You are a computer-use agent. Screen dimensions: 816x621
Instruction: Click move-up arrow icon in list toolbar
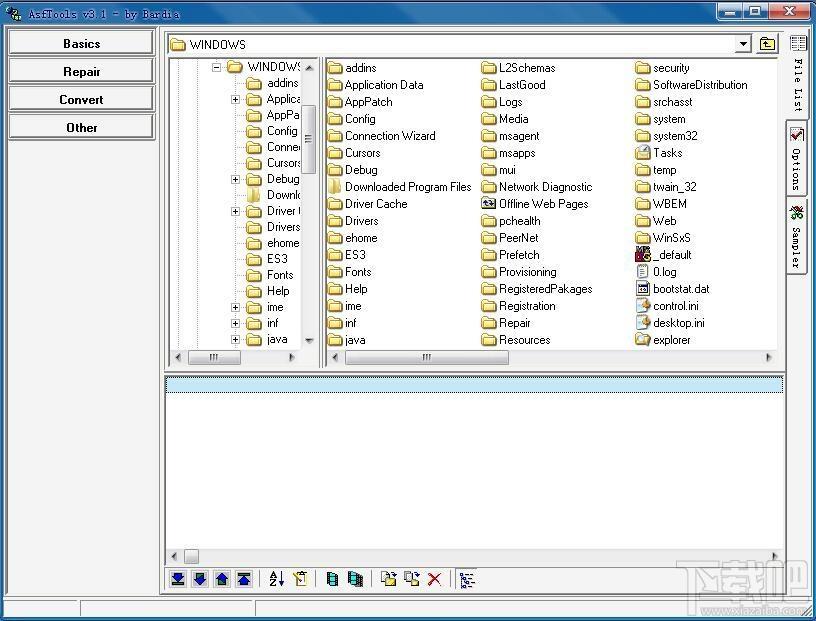(222, 579)
